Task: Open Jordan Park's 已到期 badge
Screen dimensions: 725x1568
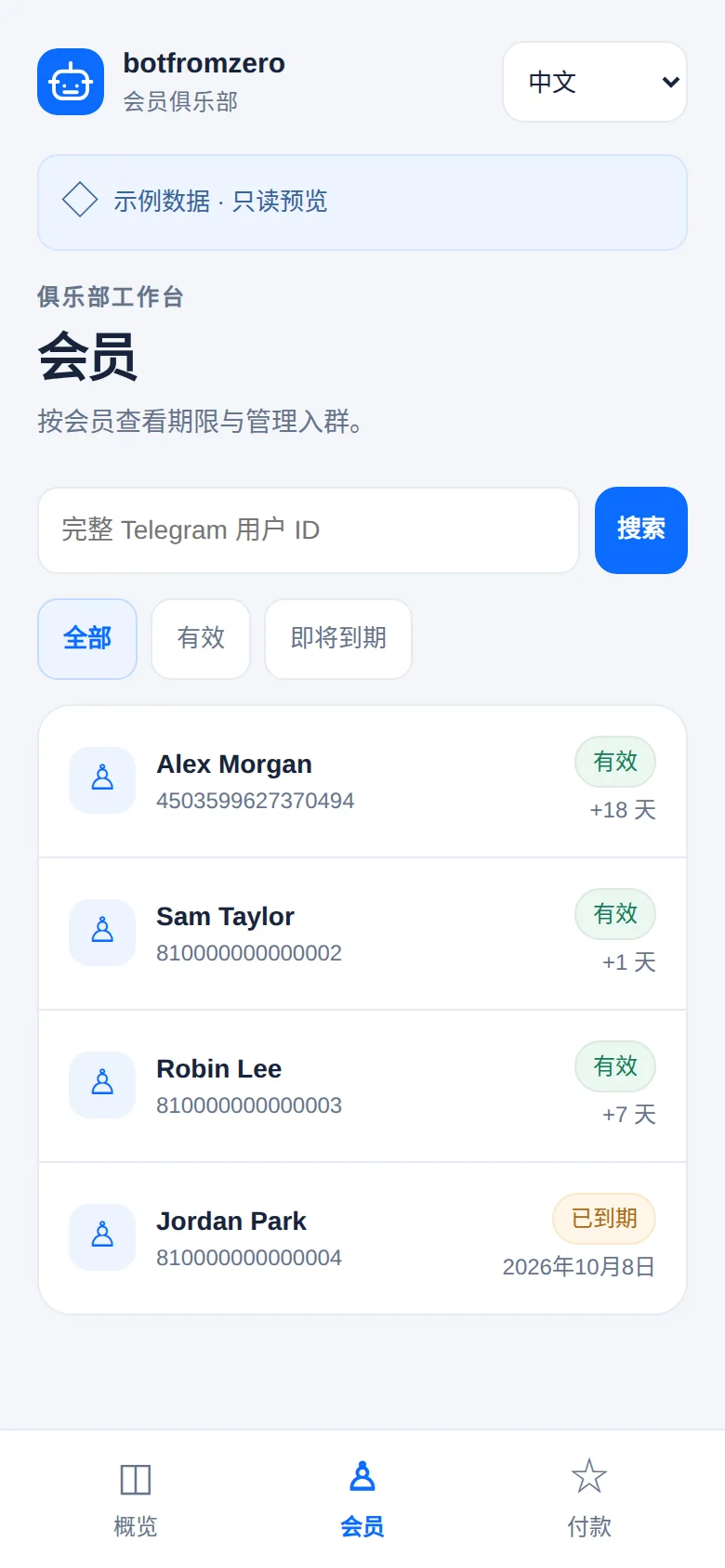Action: tap(604, 1219)
